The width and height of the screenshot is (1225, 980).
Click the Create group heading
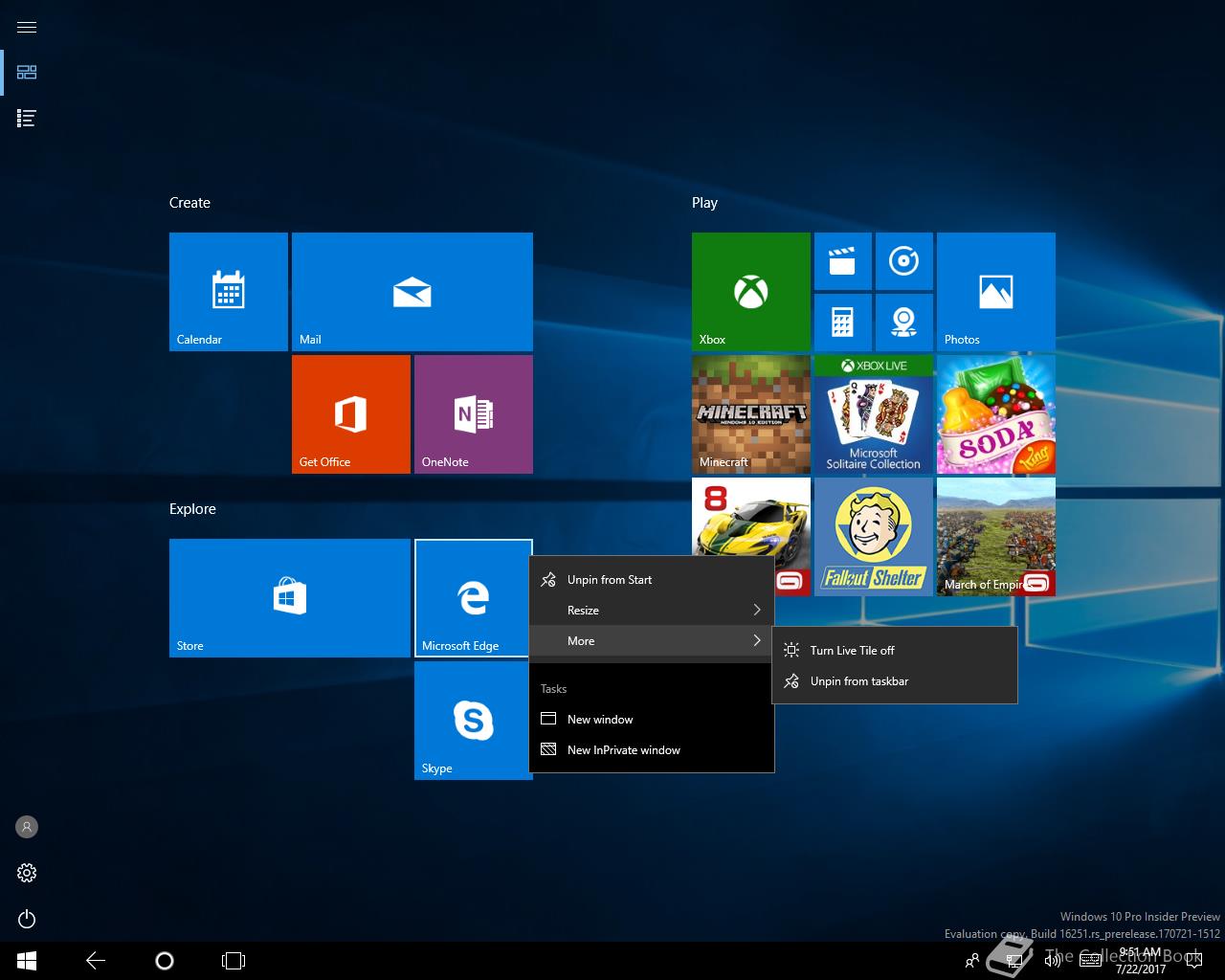tap(189, 203)
